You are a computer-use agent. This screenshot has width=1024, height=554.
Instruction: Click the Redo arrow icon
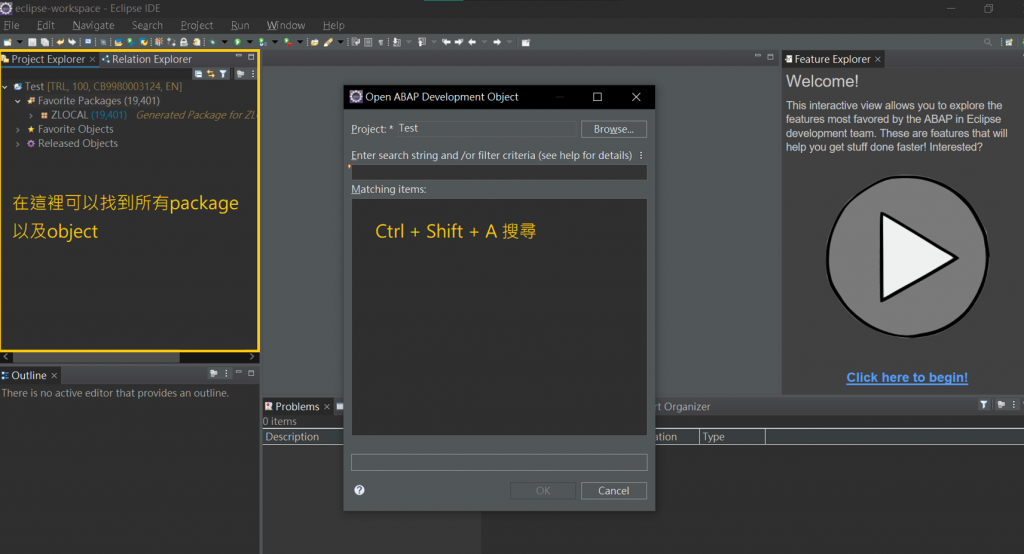point(72,42)
